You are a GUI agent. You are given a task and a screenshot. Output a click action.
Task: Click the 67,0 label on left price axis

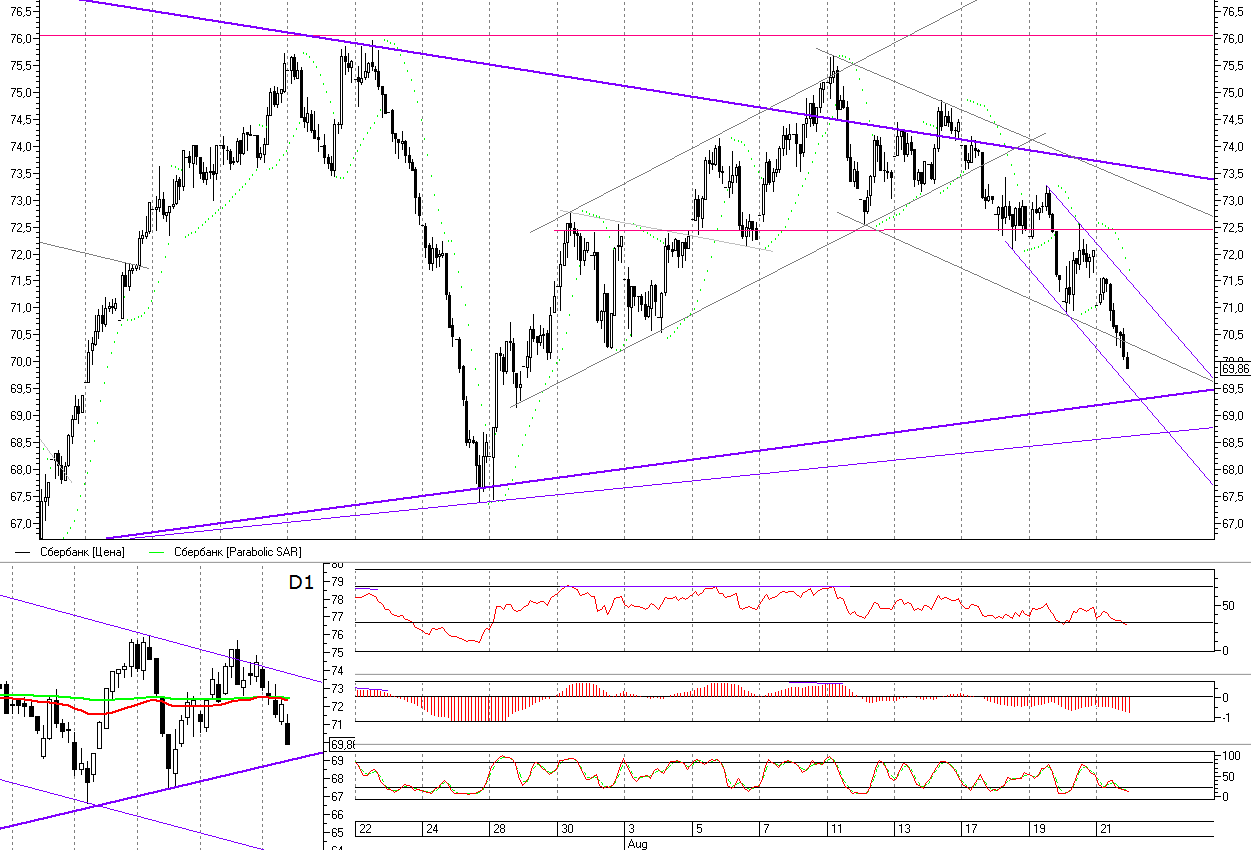coord(20,523)
